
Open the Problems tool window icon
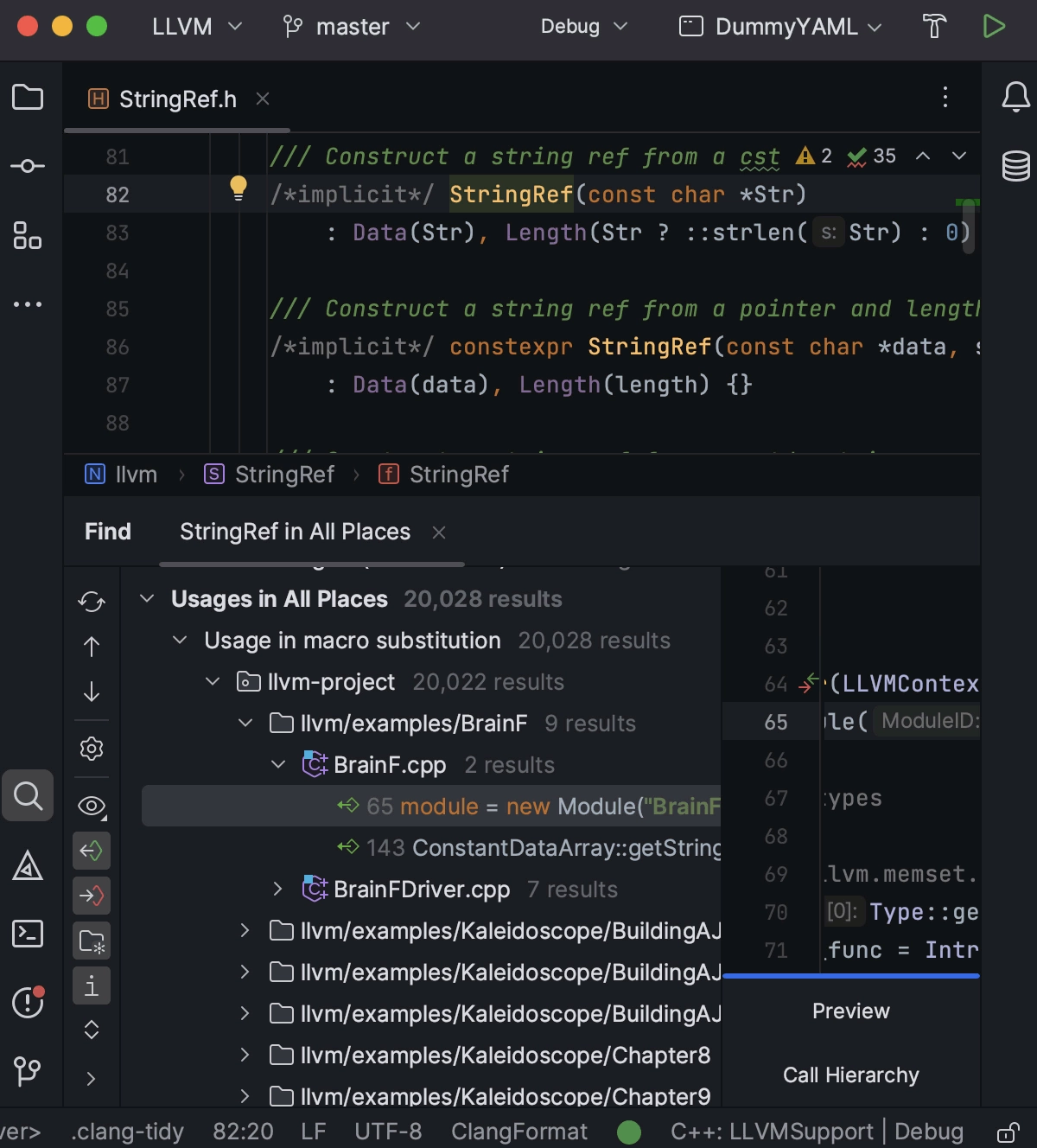28,1003
